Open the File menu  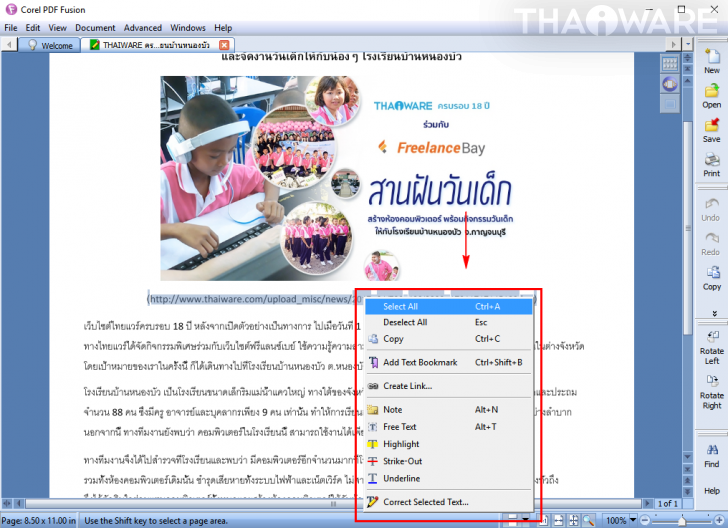click(11, 28)
